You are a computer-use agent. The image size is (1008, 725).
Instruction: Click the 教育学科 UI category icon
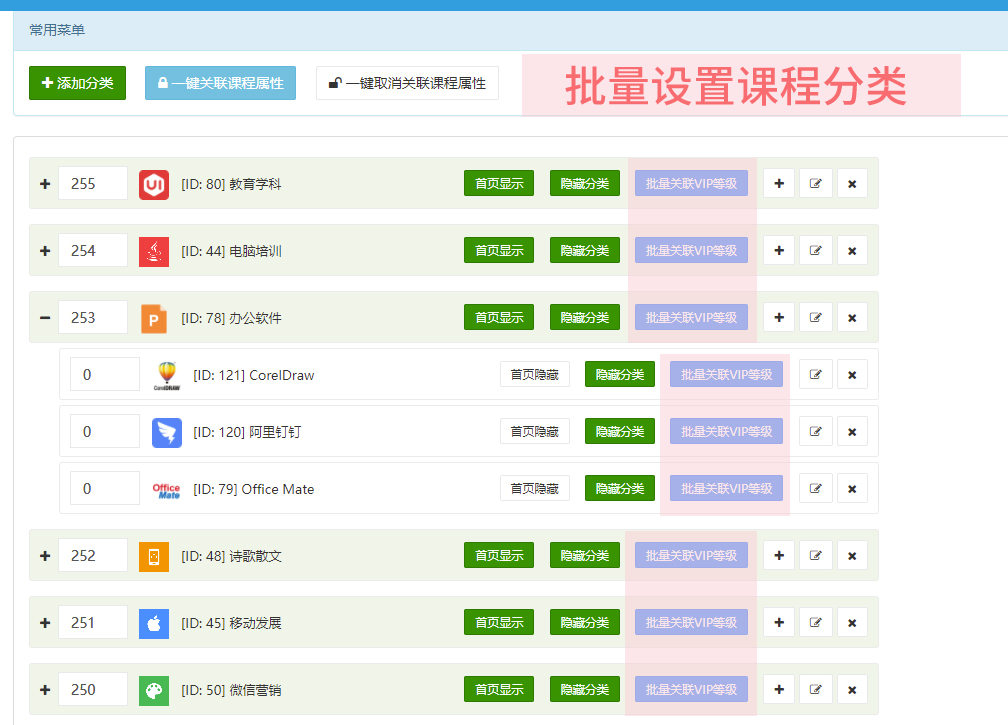pyautogui.click(x=154, y=184)
